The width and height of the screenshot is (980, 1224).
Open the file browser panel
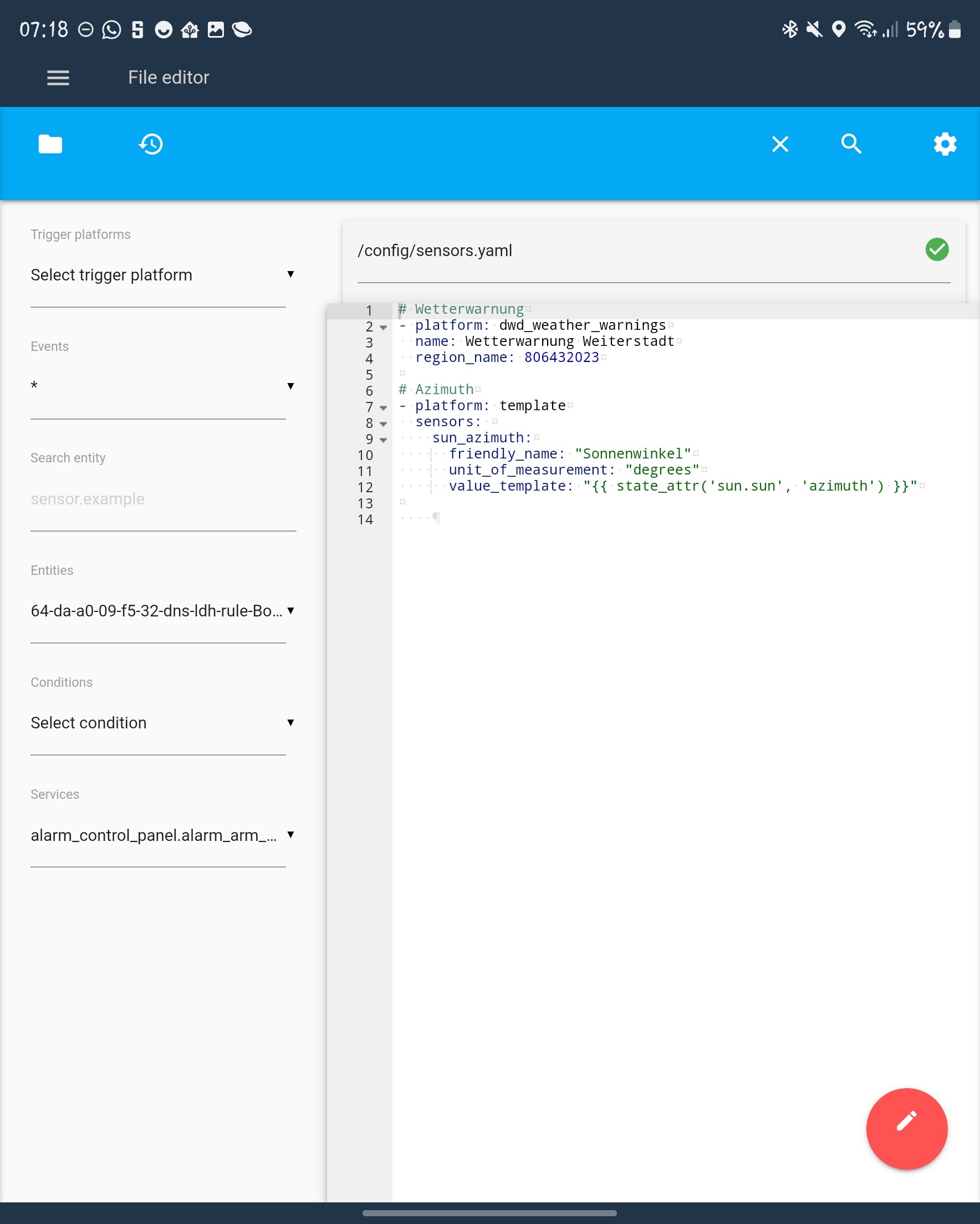(50, 144)
